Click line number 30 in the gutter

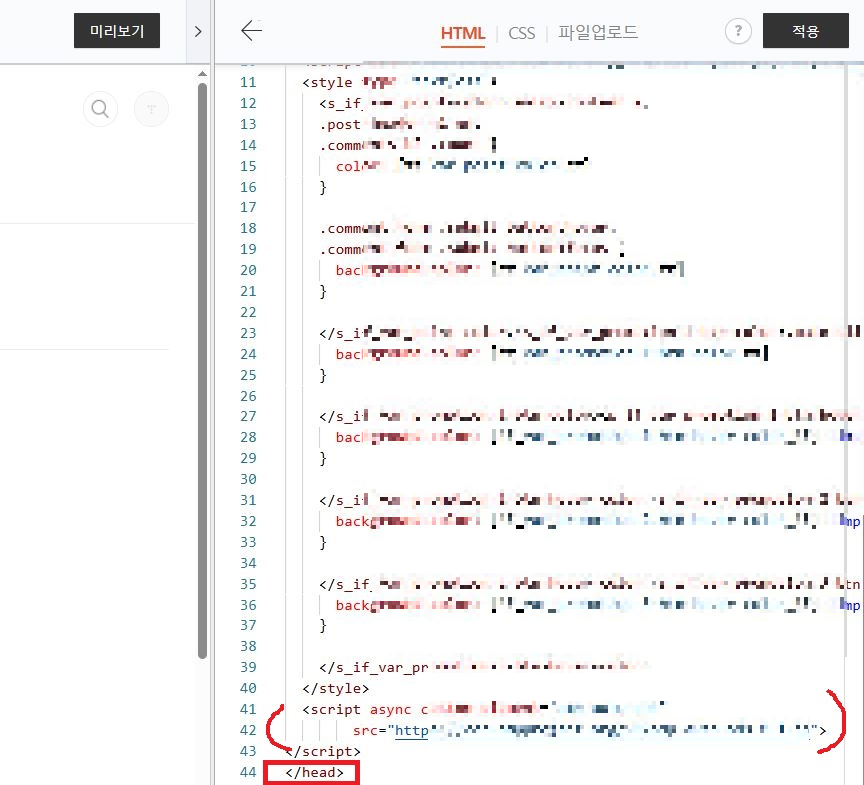pyautogui.click(x=248, y=479)
